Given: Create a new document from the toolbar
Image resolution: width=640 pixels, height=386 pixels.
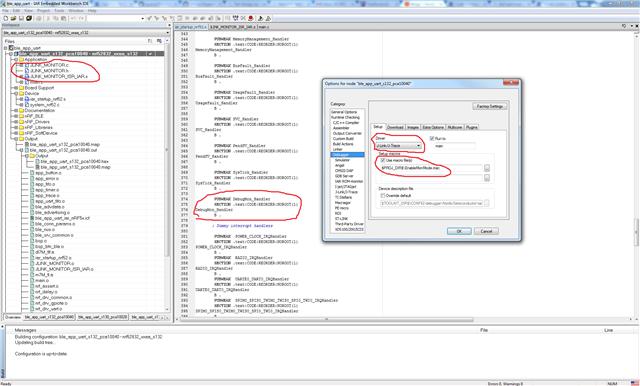Looking at the screenshot, I should click(6, 18).
